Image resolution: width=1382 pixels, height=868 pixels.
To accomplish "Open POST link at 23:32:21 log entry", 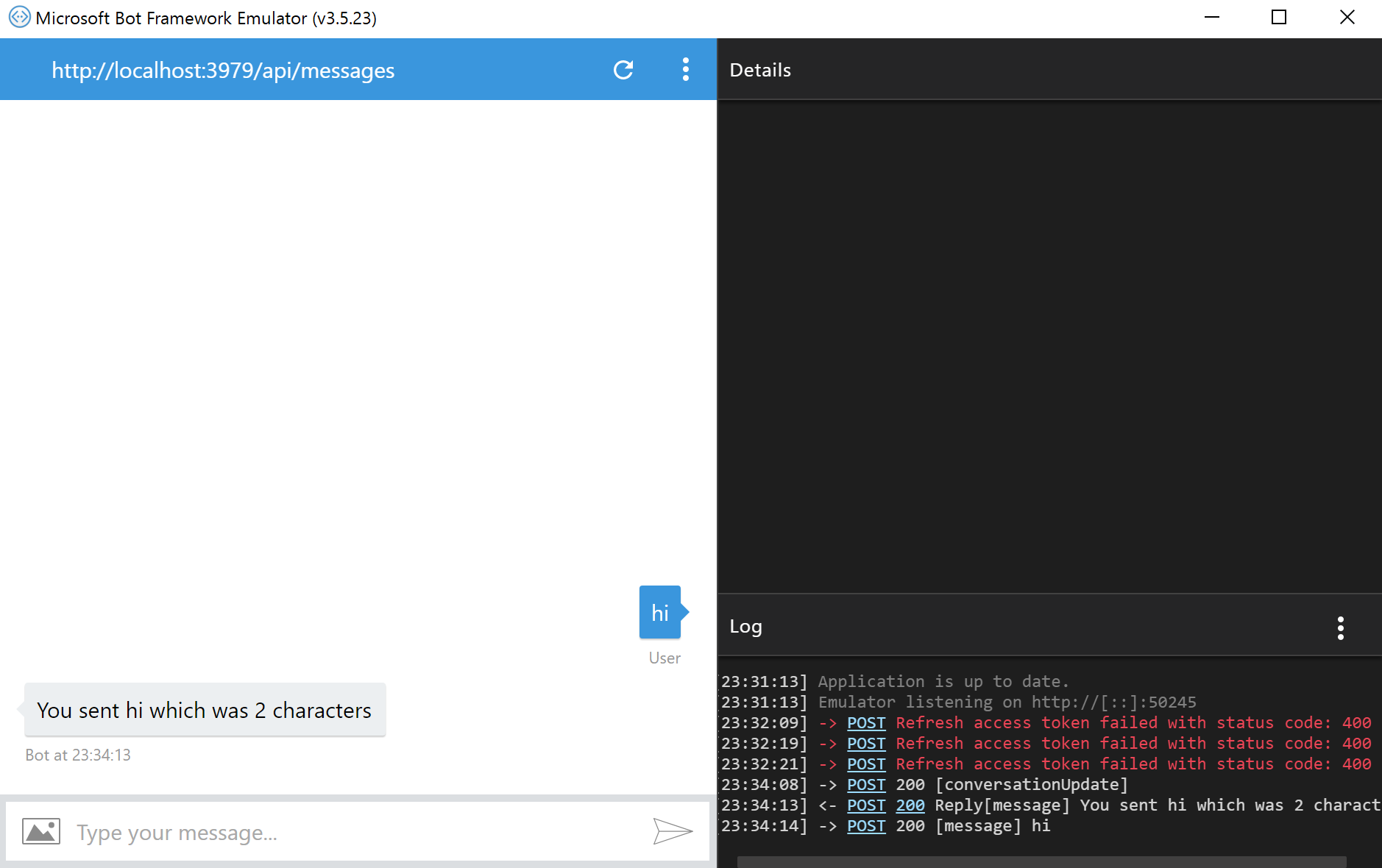I will (866, 764).
